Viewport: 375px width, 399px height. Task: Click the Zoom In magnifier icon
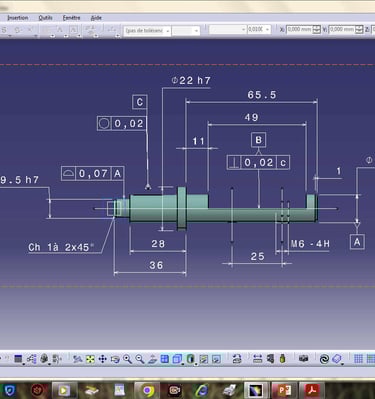tap(127, 359)
